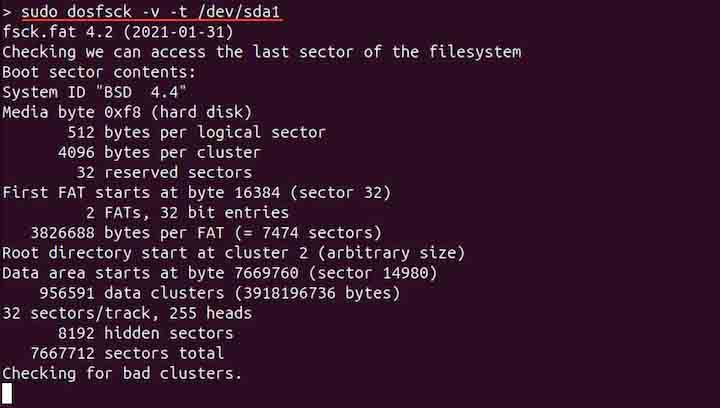
Task: Click the 512 bytes per logical sector line
Action: point(196,132)
